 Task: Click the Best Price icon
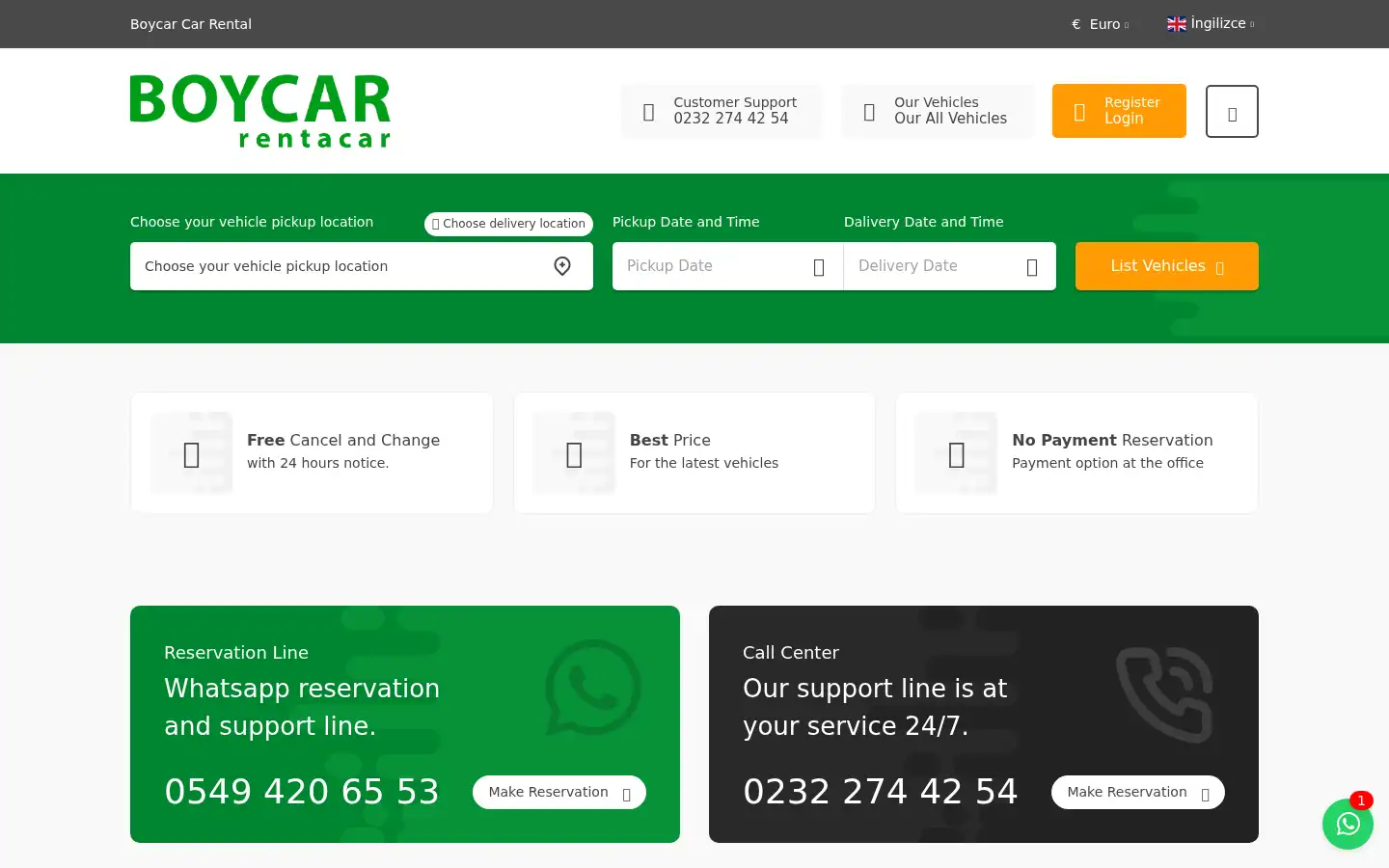[x=574, y=453]
